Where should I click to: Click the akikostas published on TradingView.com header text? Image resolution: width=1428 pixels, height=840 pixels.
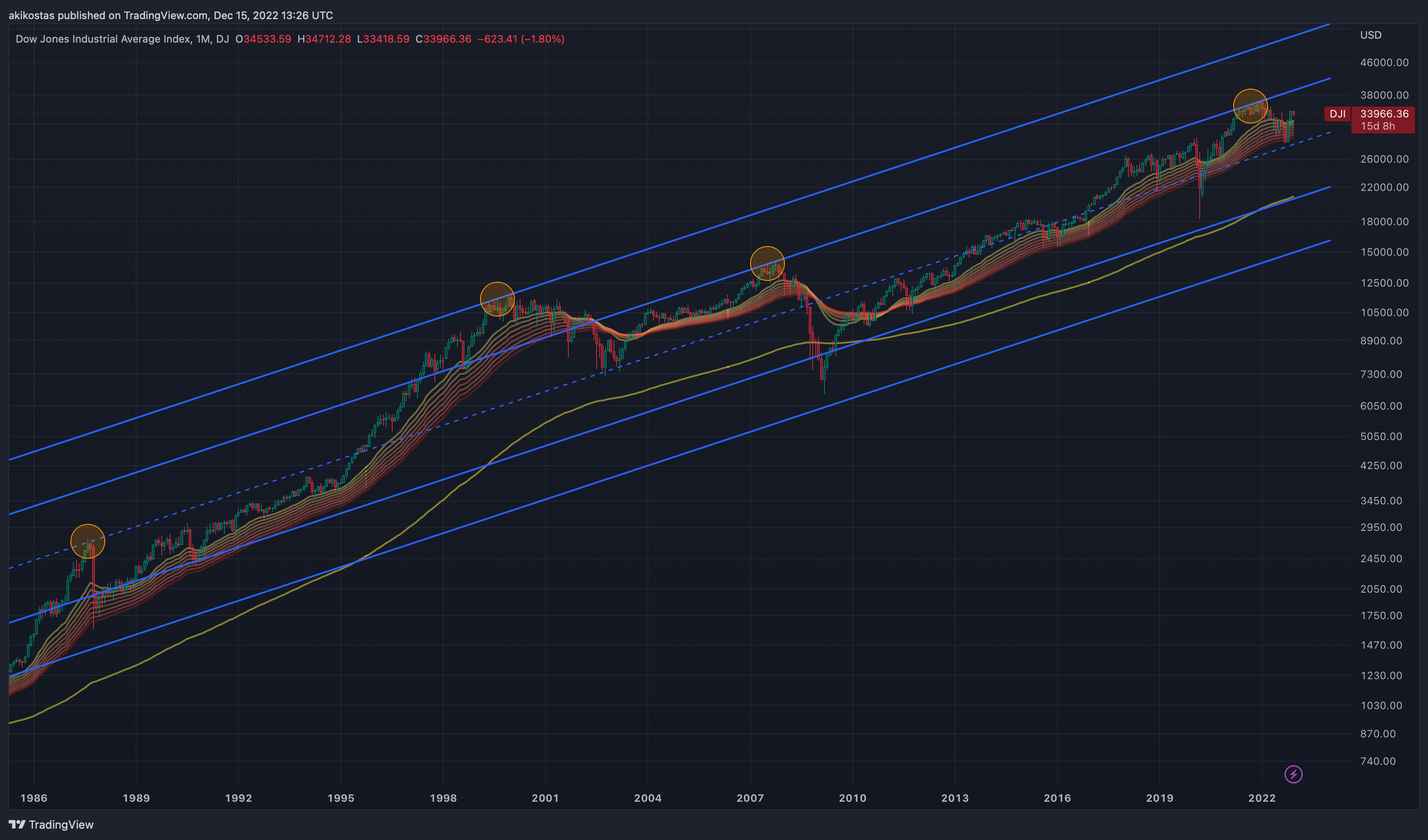point(170,15)
